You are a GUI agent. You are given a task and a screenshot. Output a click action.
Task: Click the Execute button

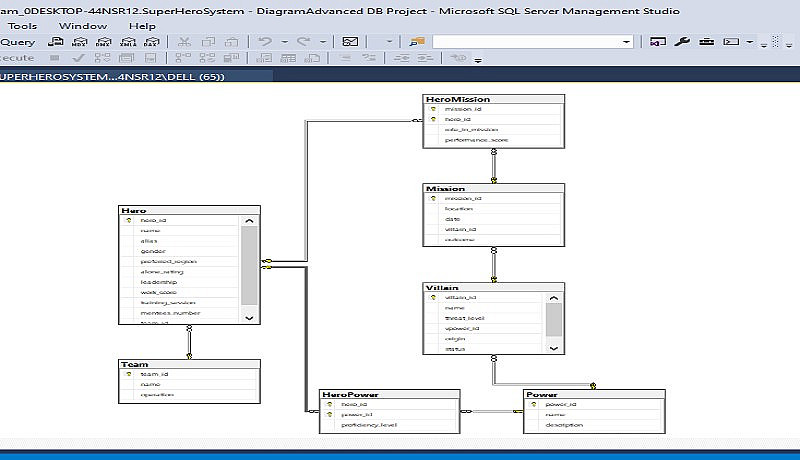tap(17, 58)
